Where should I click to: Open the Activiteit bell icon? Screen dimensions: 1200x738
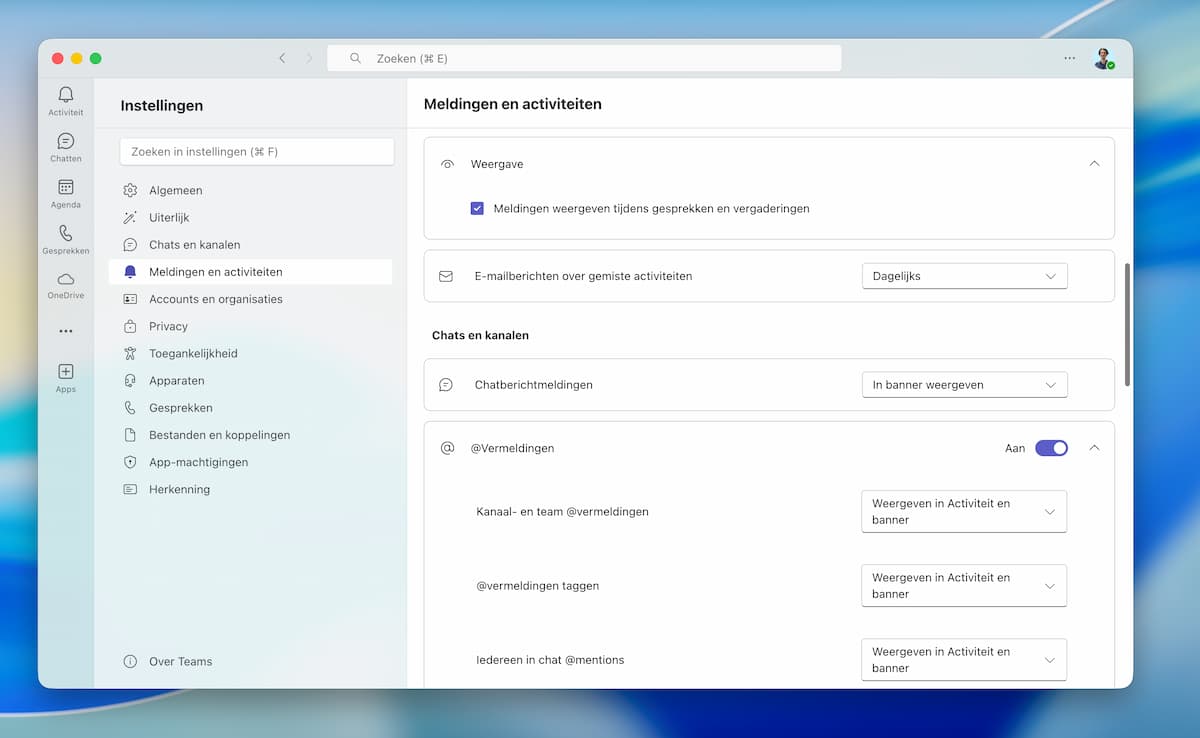click(x=66, y=95)
